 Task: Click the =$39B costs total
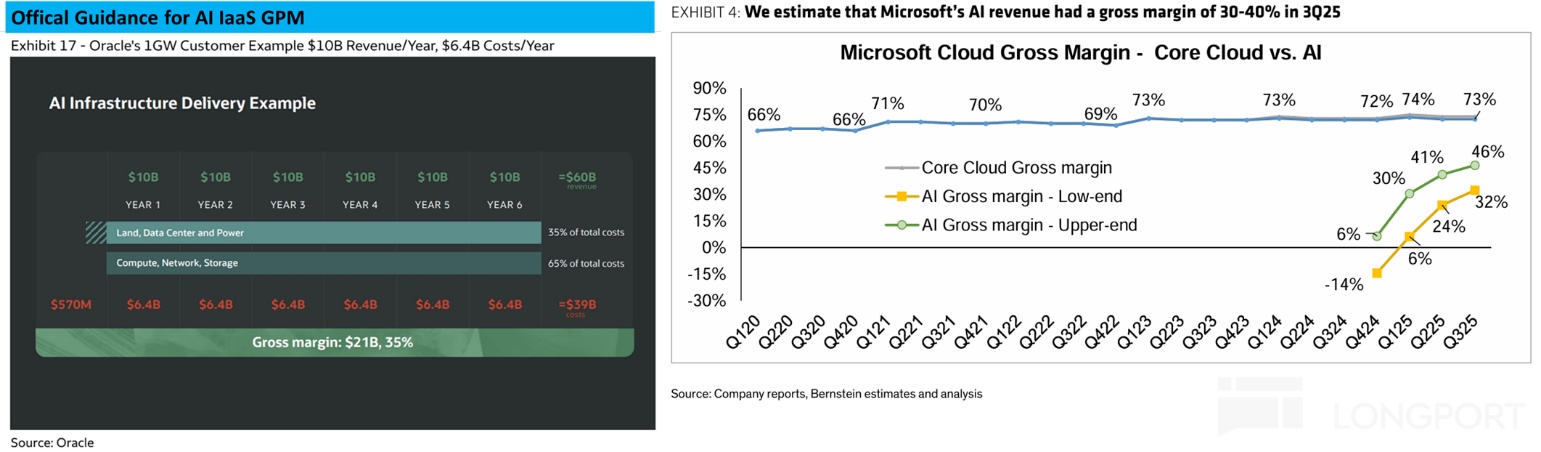[x=581, y=305]
